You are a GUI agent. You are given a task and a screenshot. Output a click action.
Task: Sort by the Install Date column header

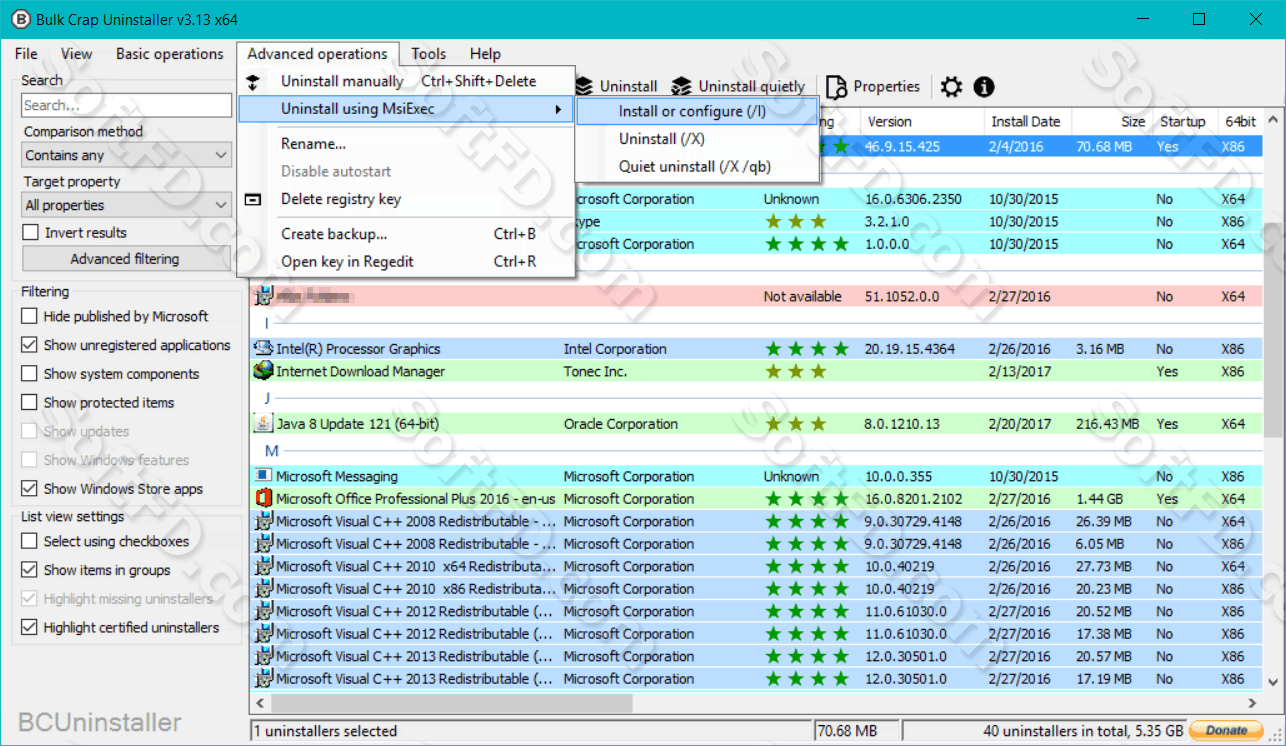[1027, 122]
